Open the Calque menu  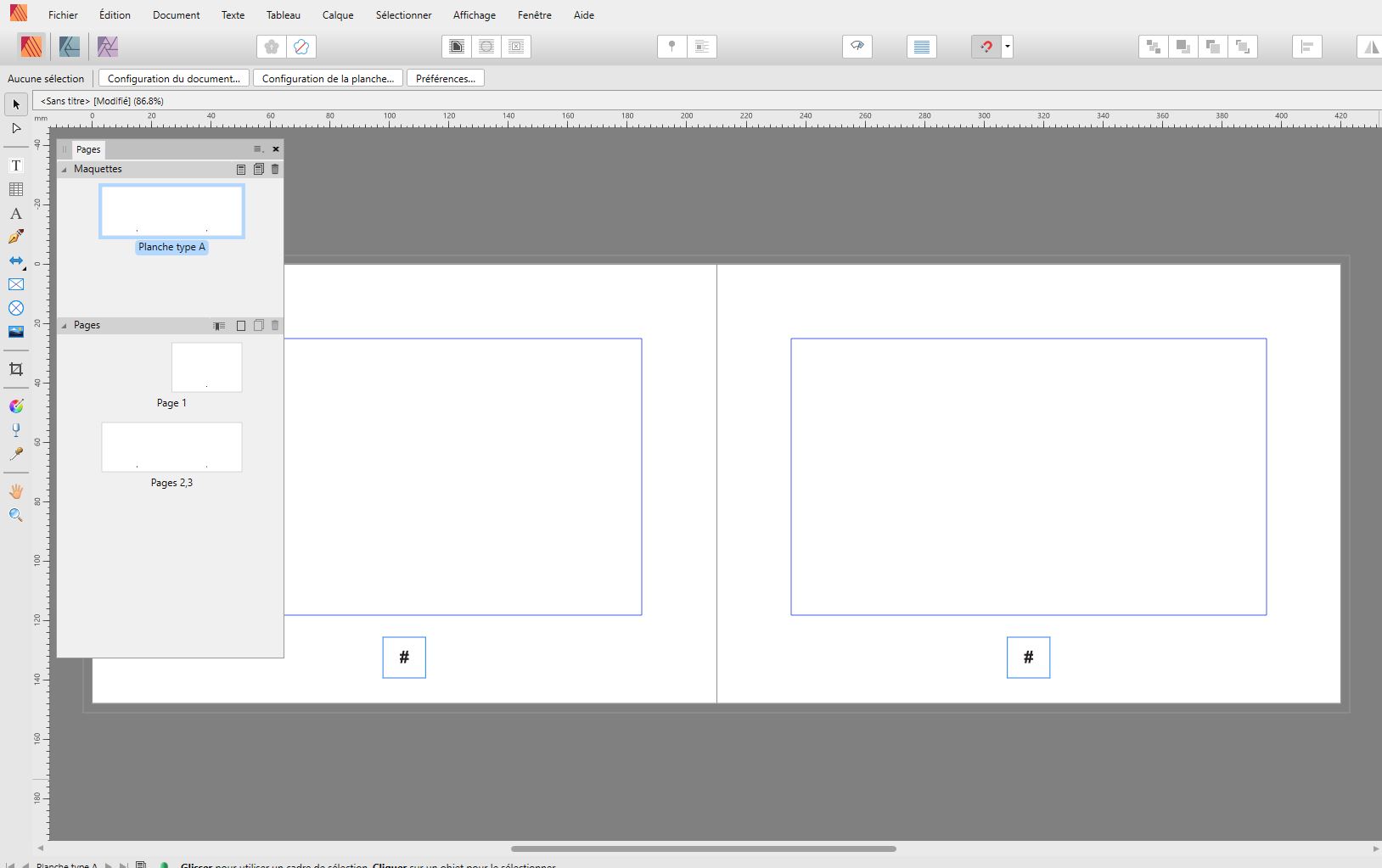338,15
